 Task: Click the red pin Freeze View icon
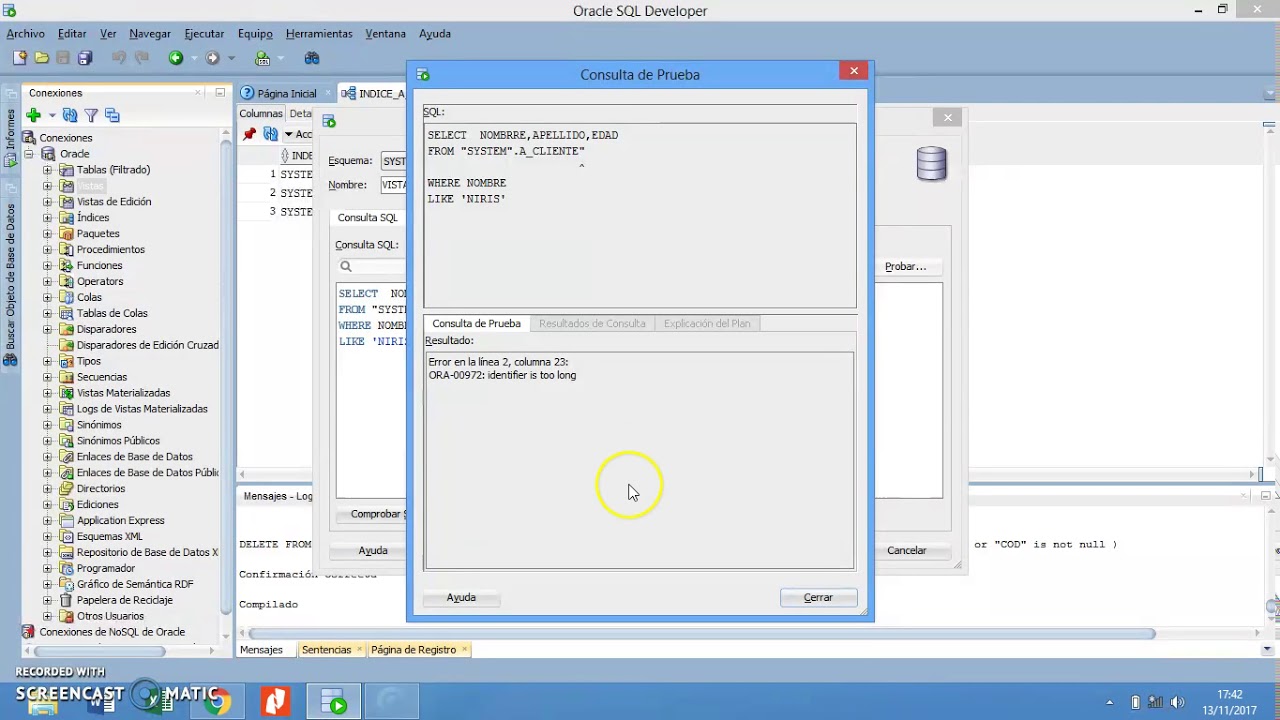click(x=250, y=134)
